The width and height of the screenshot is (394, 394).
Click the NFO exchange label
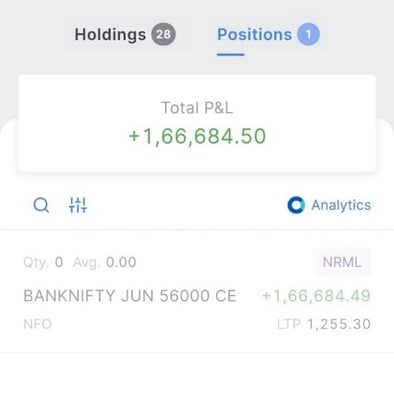point(37,324)
